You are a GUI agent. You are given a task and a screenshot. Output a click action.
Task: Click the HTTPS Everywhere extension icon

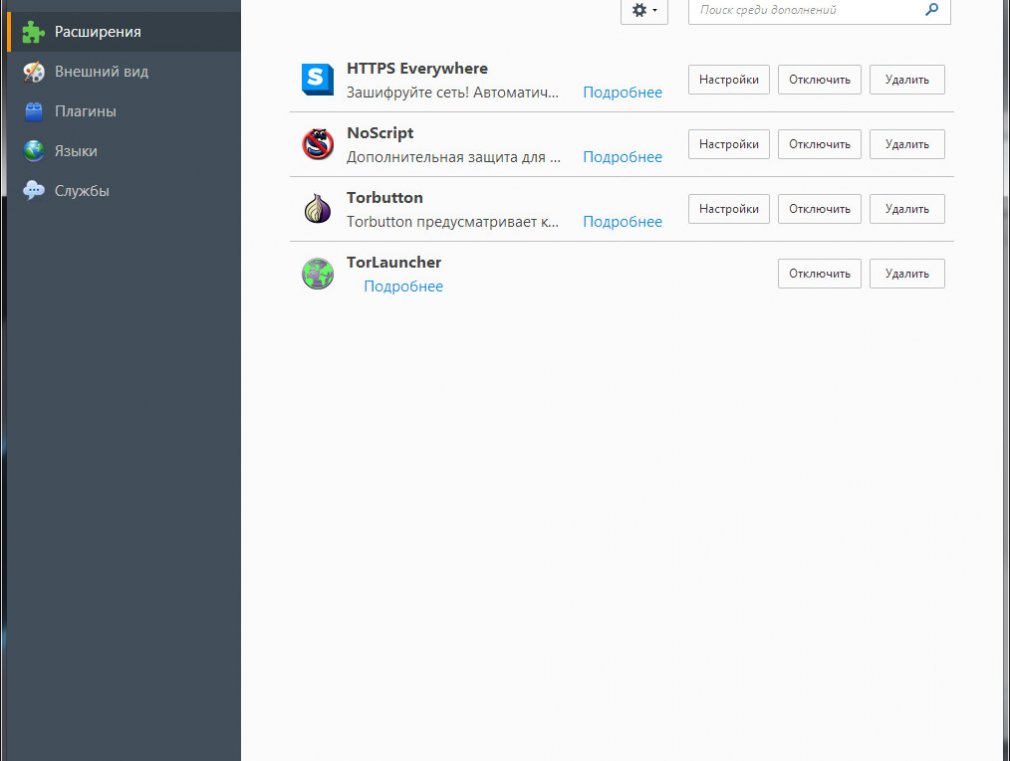coord(318,79)
